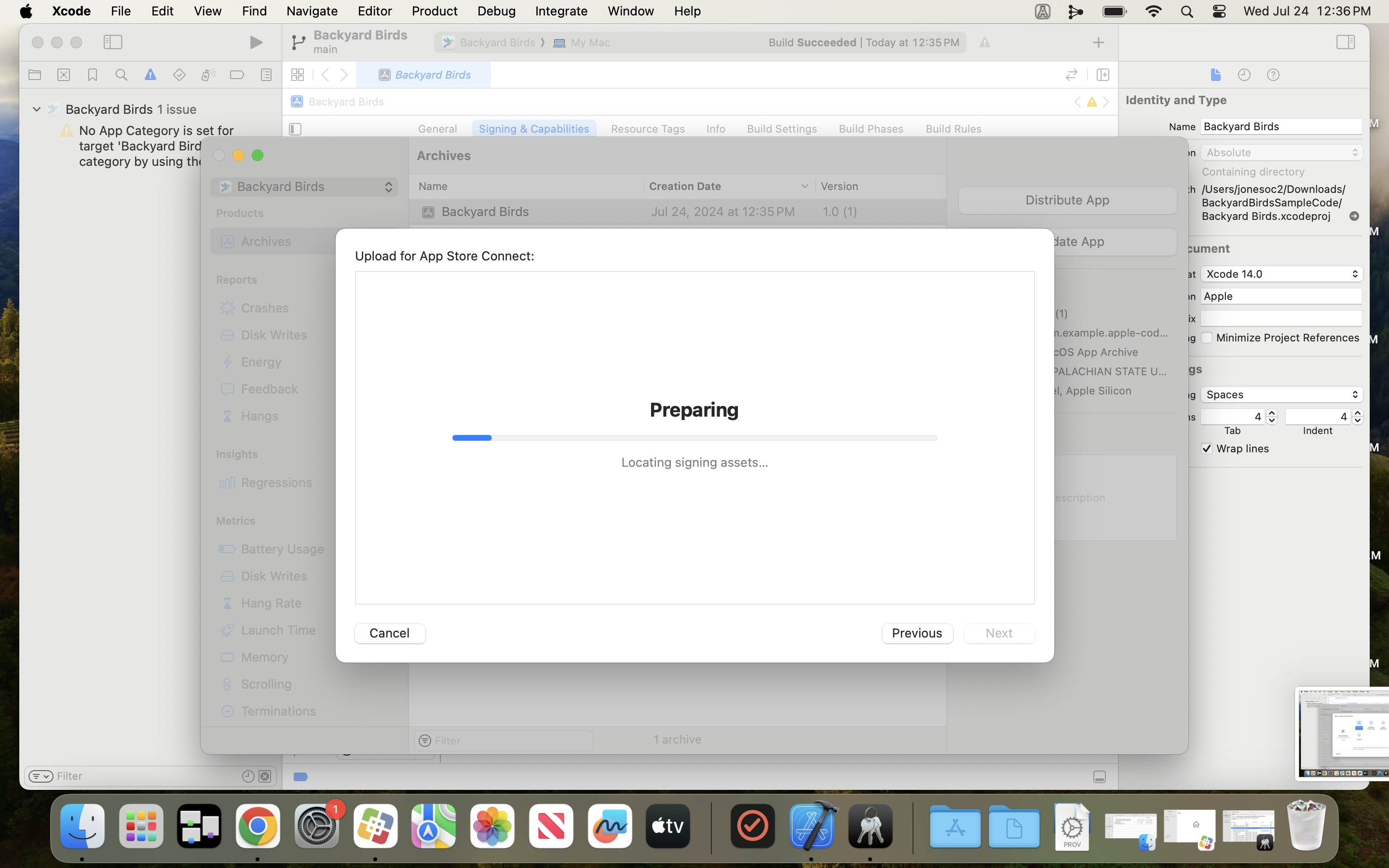Open the Absolute location dropdown

pyautogui.click(x=1281, y=153)
